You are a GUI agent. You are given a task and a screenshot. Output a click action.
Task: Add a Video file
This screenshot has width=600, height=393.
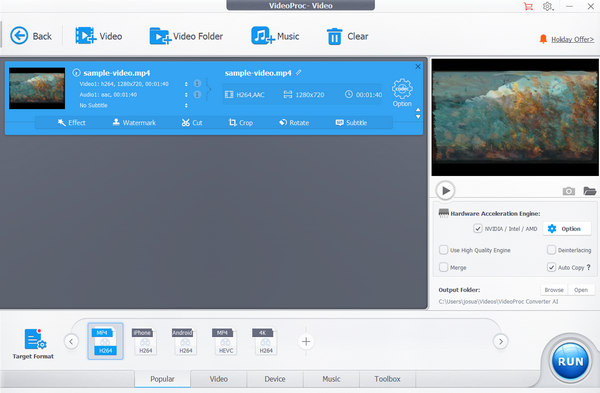click(x=99, y=36)
